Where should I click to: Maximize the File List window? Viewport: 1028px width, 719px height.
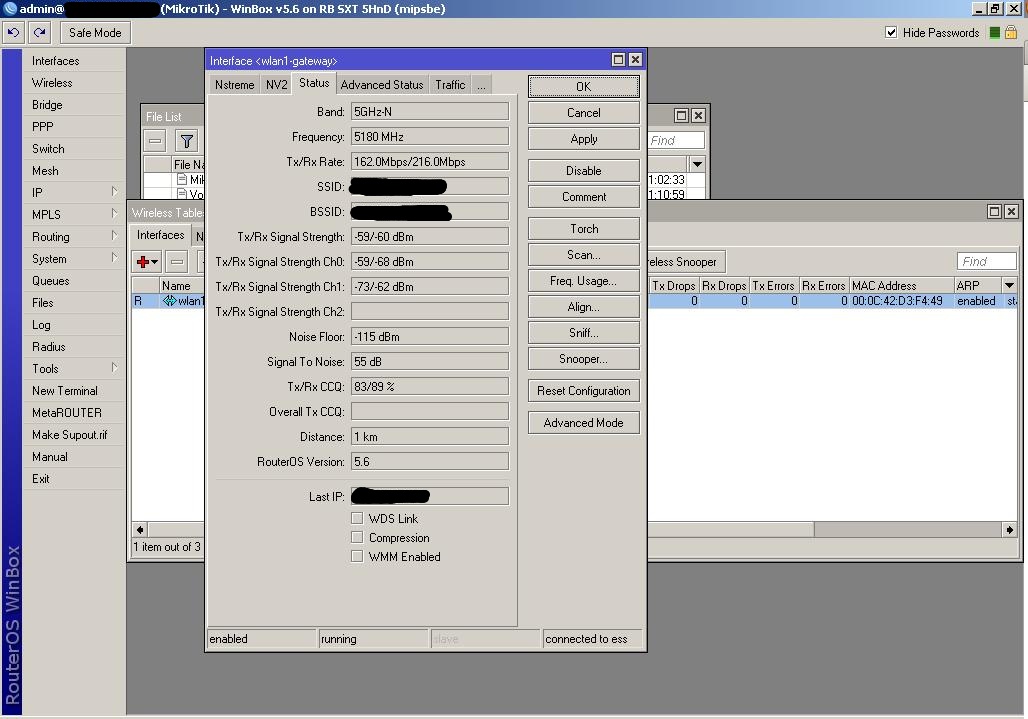681,116
